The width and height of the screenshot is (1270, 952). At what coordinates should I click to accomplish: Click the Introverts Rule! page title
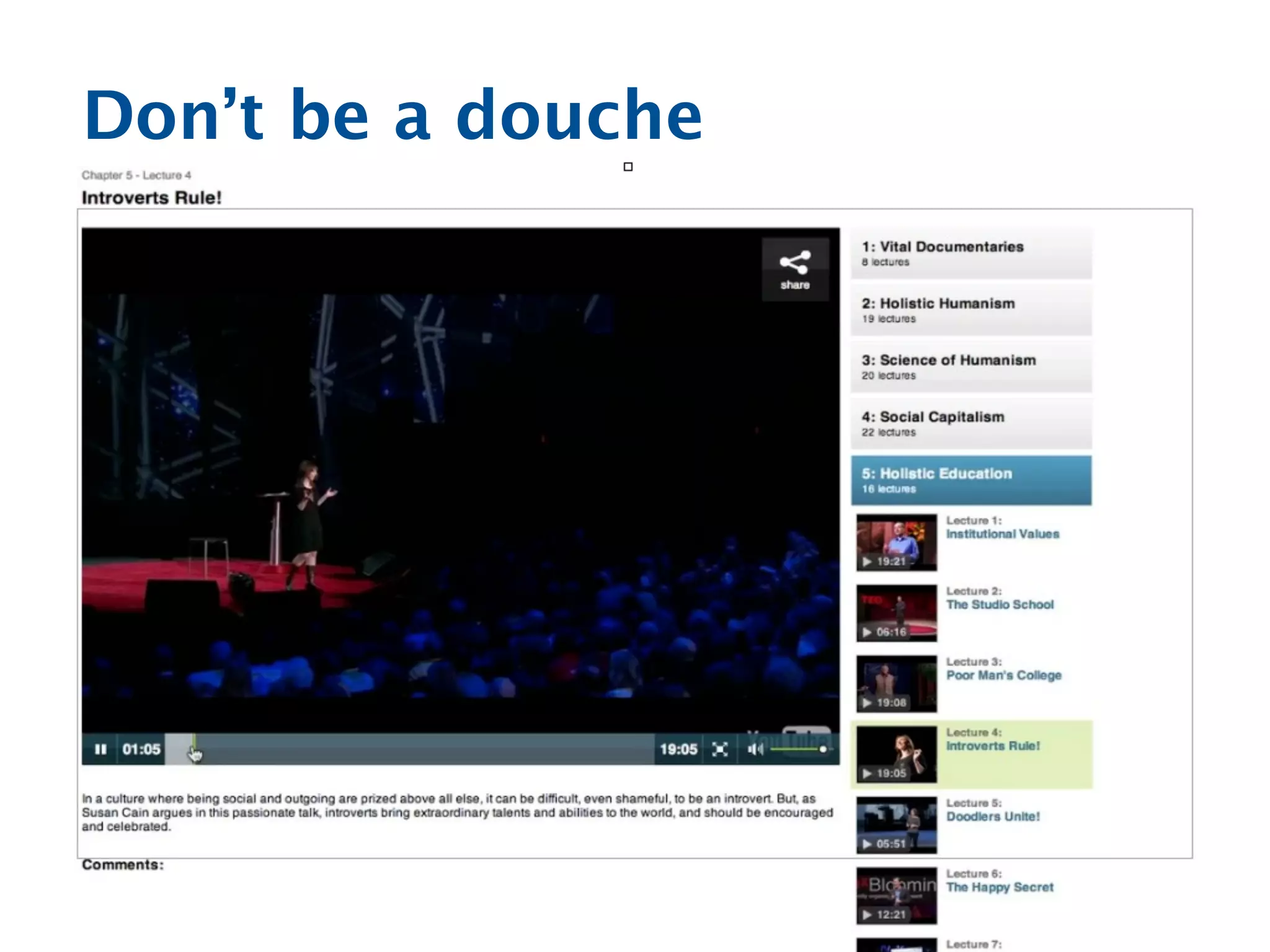coord(152,198)
